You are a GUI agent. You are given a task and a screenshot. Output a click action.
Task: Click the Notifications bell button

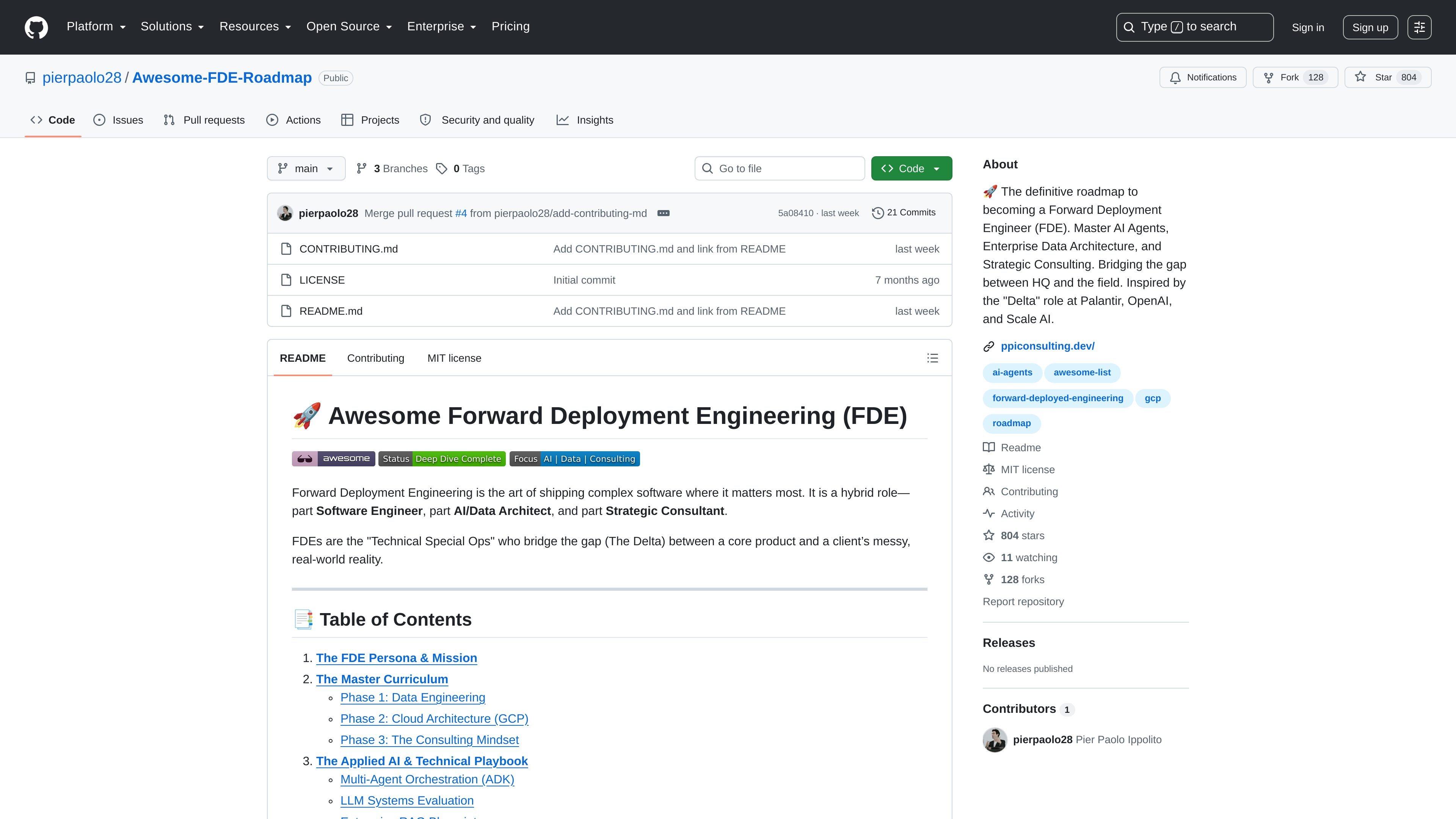(x=1203, y=77)
